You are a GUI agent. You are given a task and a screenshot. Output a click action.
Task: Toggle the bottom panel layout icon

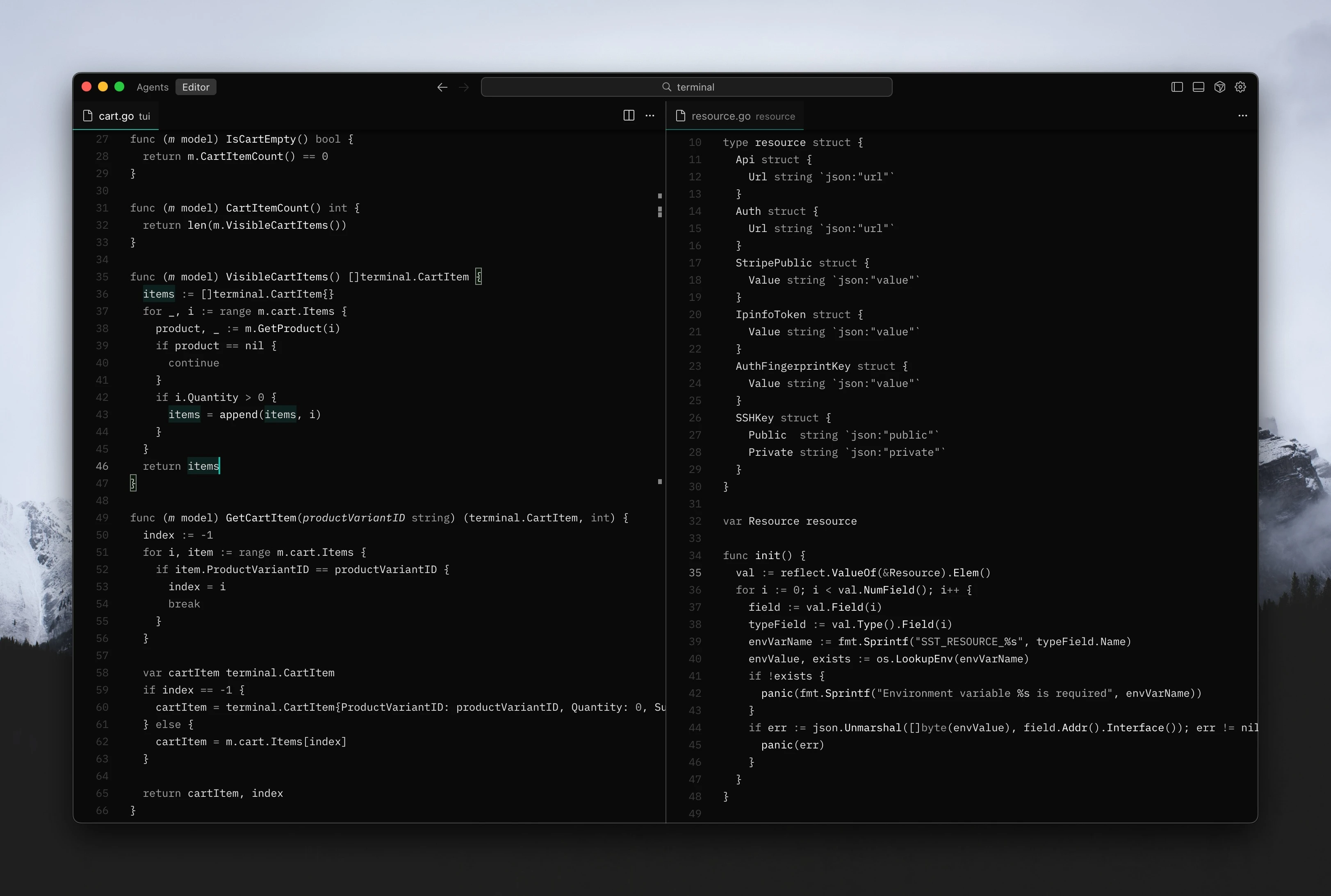click(x=1199, y=87)
